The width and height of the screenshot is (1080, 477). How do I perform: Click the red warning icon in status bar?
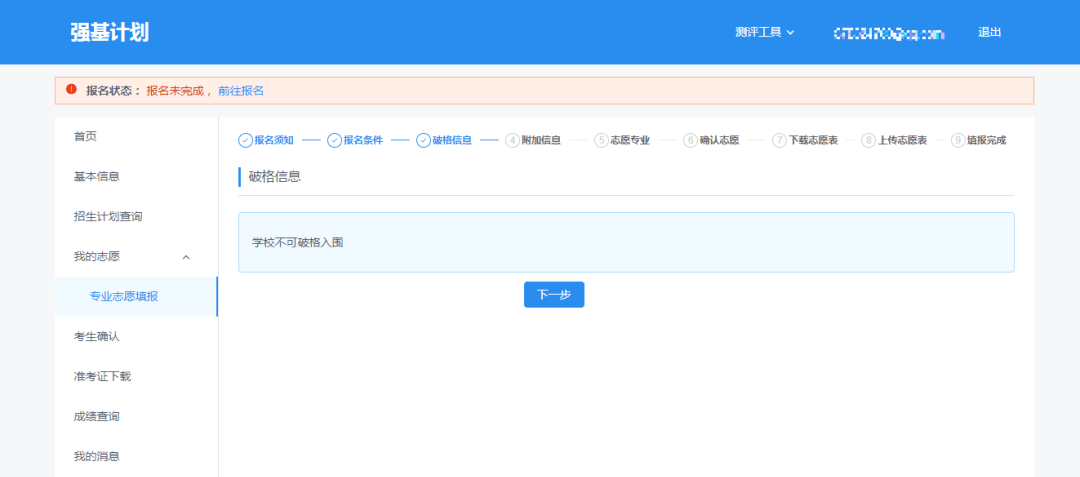tap(71, 90)
